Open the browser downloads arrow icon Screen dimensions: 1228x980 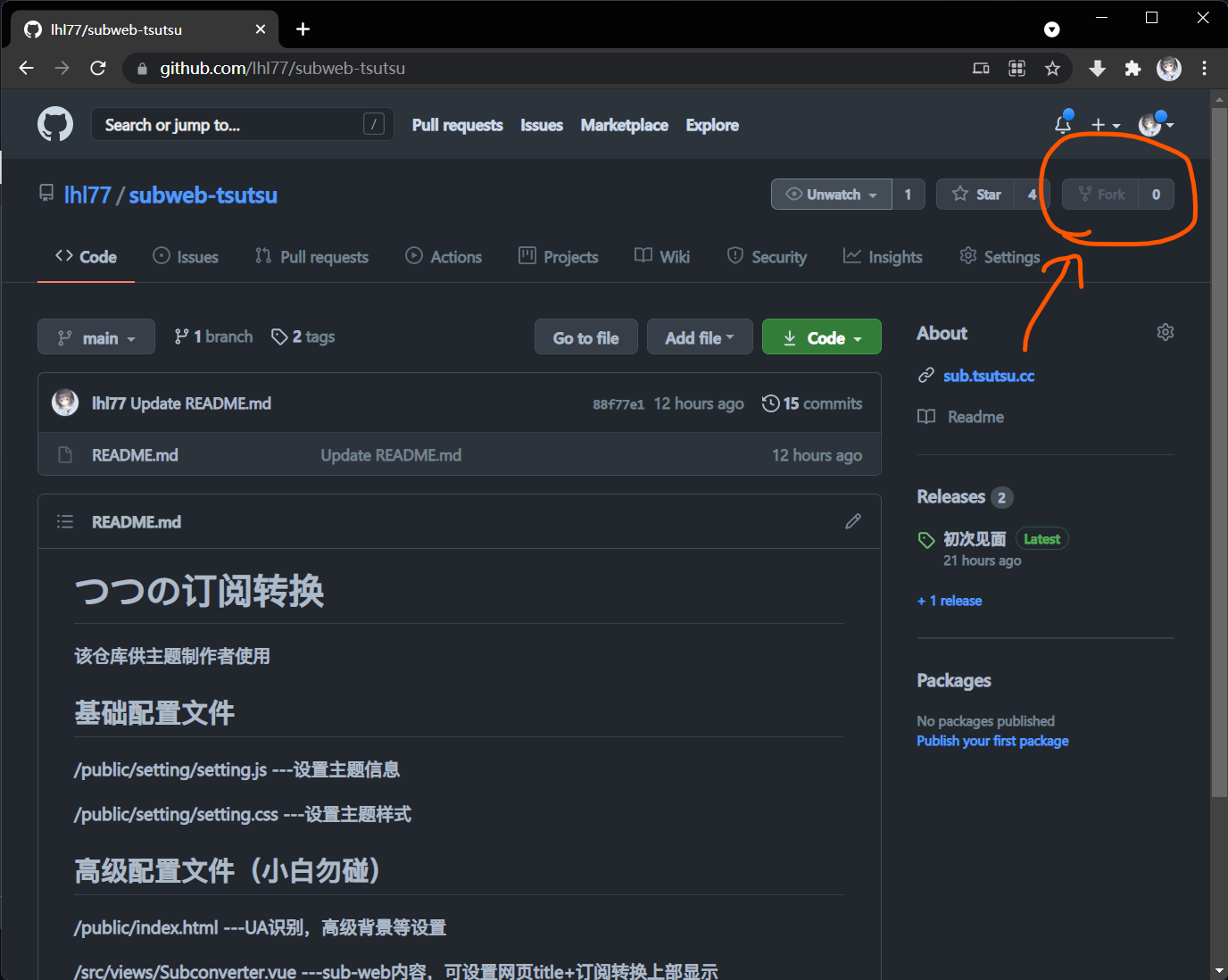(1098, 68)
